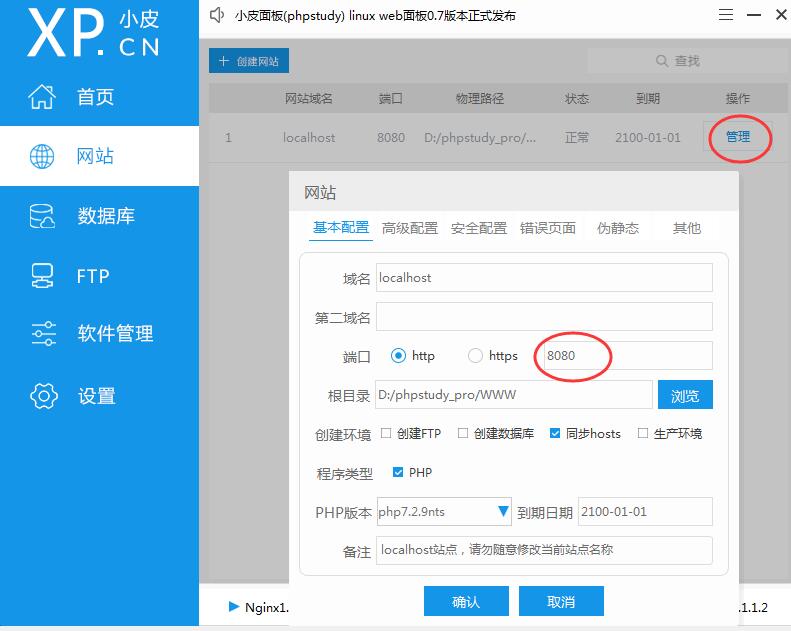This screenshot has height=631, width=791.
Task: Click the 确认 confirm button
Action: [x=466, y=601]
